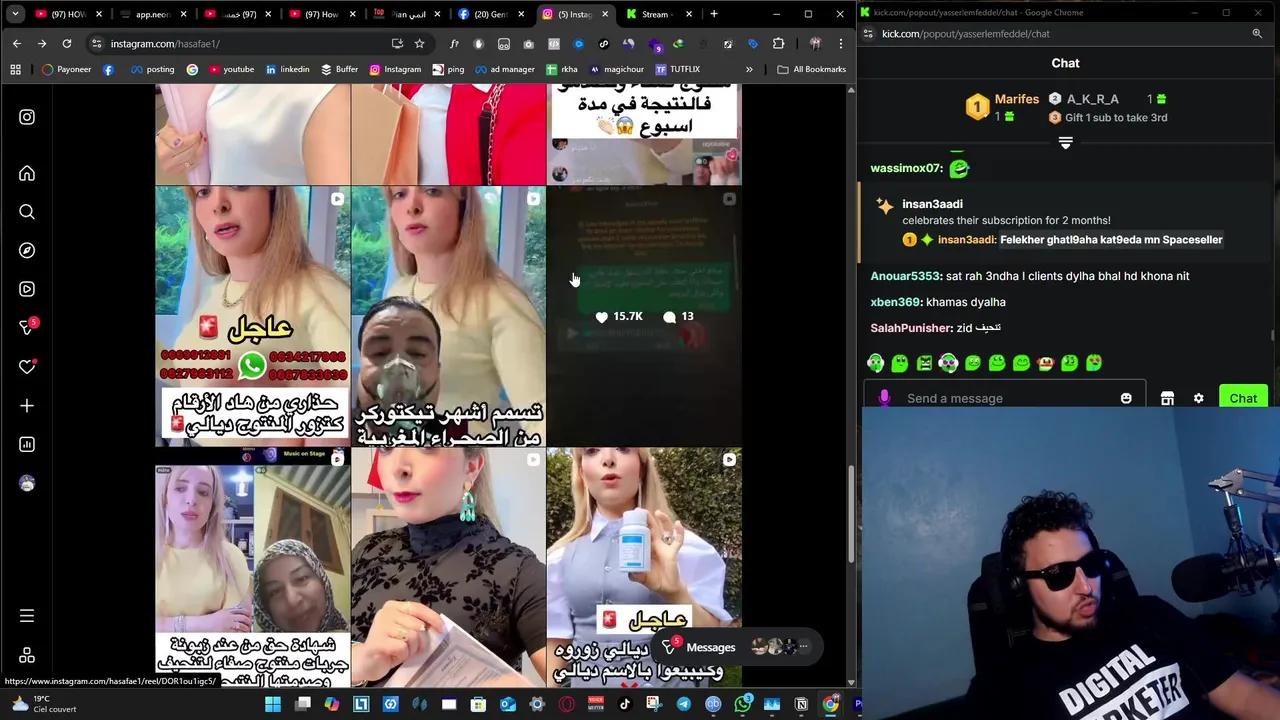Switch to (20) Facebook tab

pyautogui.click(x=491, y=14)
